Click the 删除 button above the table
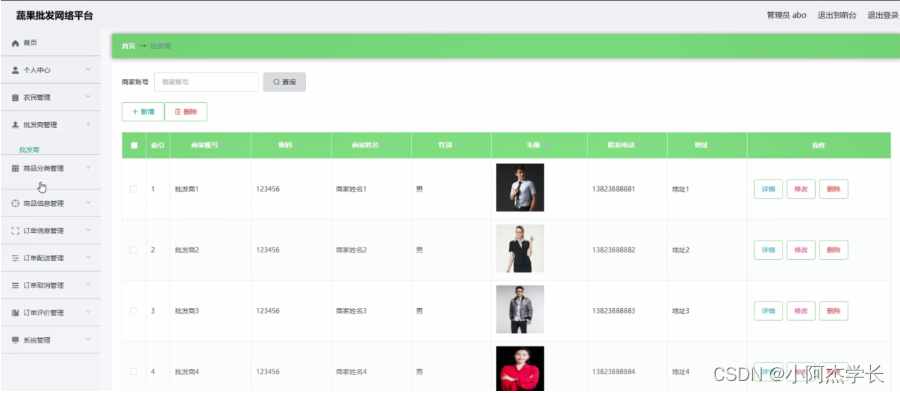Image resolution: width=900 pixels, height=393 pixels. tap(186, 112)
